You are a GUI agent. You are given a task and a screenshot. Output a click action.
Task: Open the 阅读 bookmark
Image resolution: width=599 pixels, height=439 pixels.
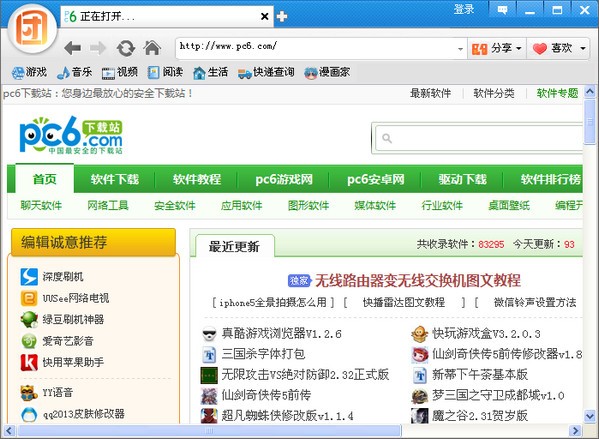(165, 72)
